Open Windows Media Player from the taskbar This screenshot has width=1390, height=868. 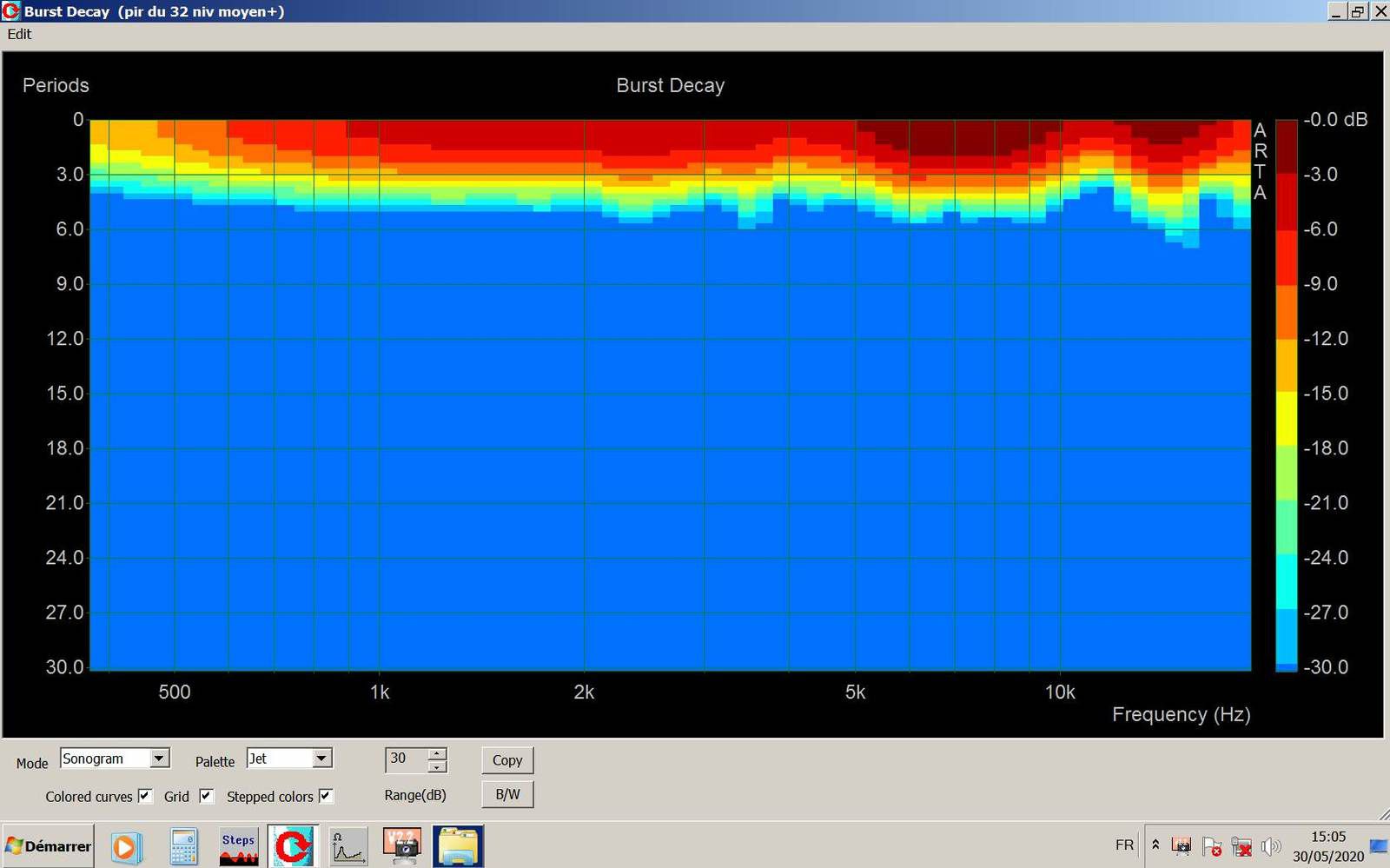pos(125,846)
